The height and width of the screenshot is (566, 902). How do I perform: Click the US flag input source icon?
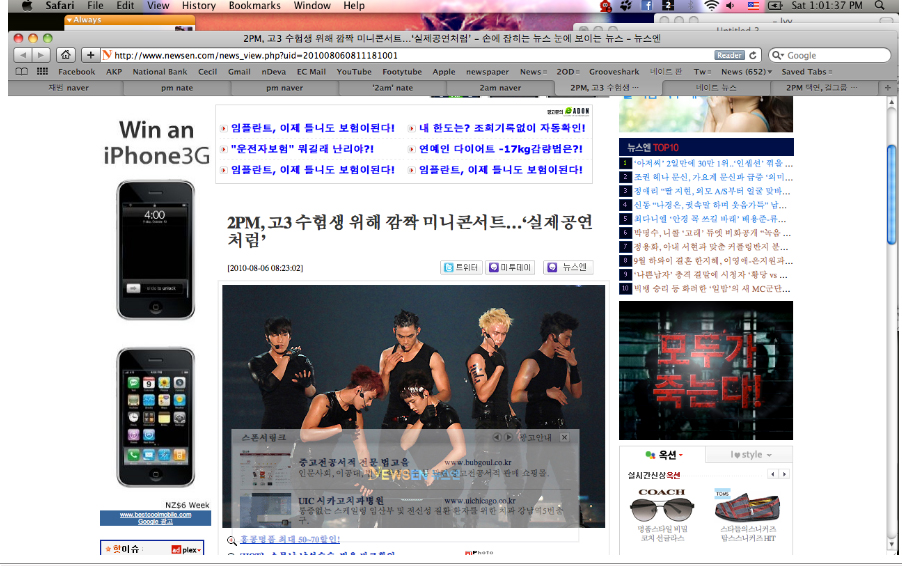tap(753, 6)
